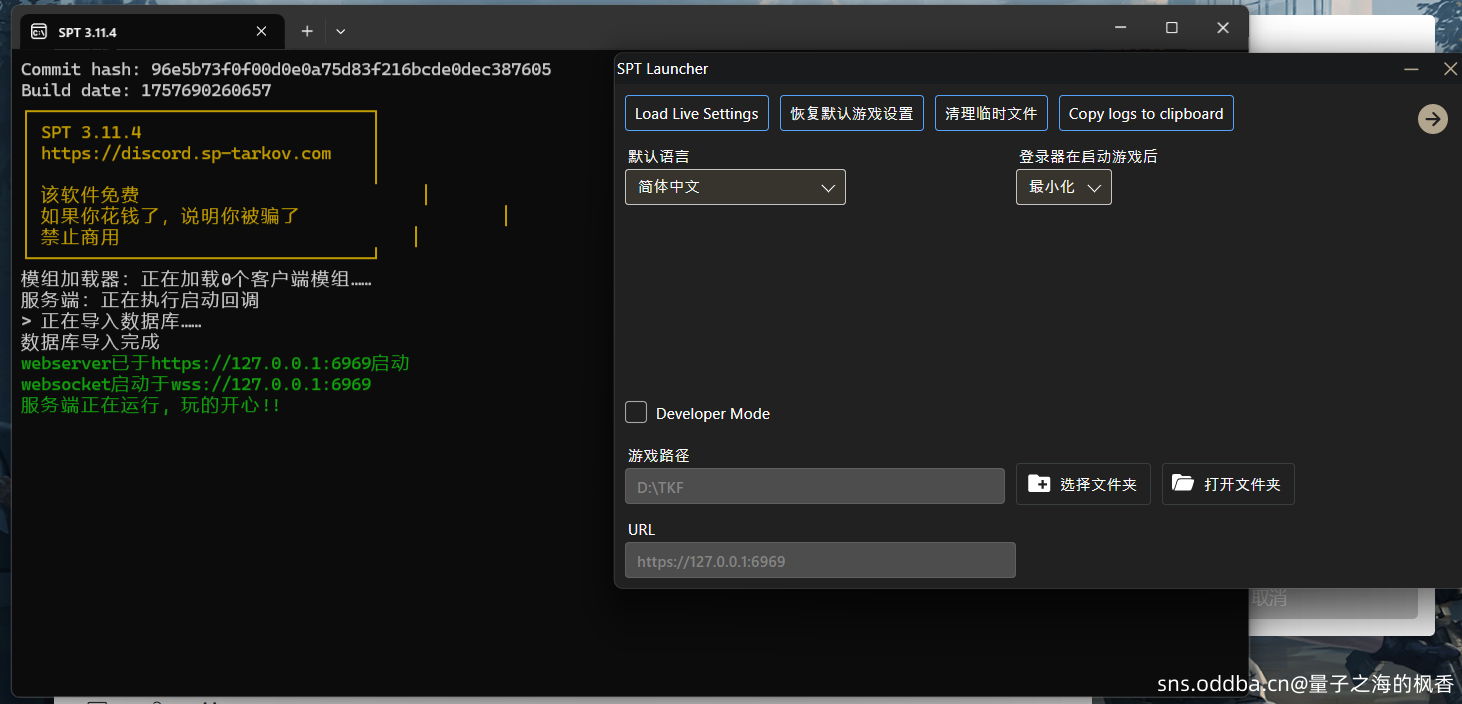Click the websocket启动于wss://127.0.0.1:6969 line
Viewport: 1462px width, 704px height.
196,384
